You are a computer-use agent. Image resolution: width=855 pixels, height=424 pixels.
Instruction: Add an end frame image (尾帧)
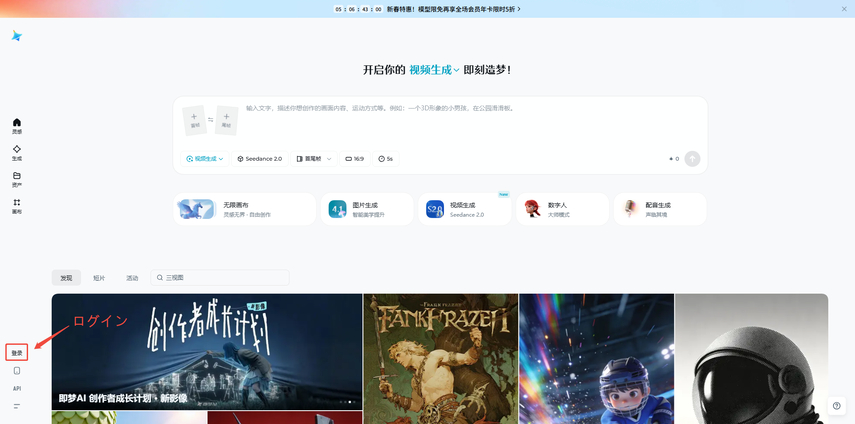tap(226, 120)
